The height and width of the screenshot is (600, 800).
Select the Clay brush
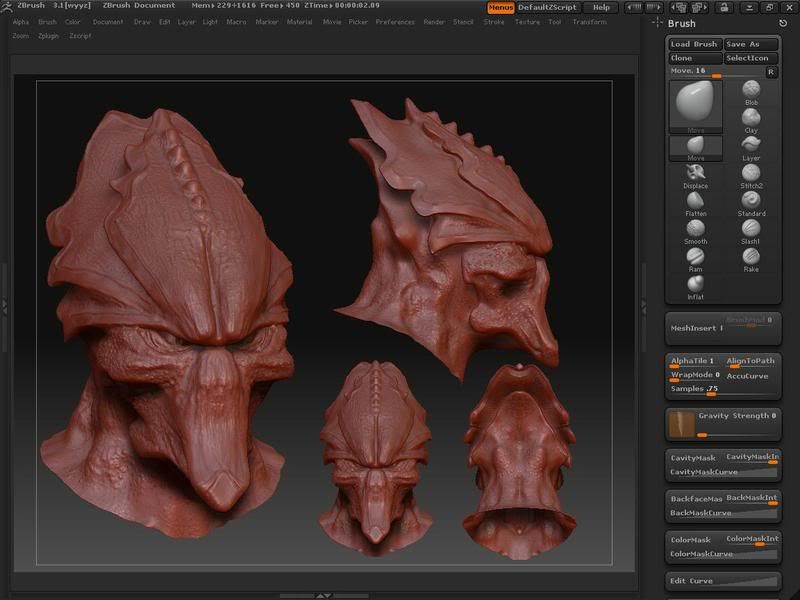(x=751, y=118)
